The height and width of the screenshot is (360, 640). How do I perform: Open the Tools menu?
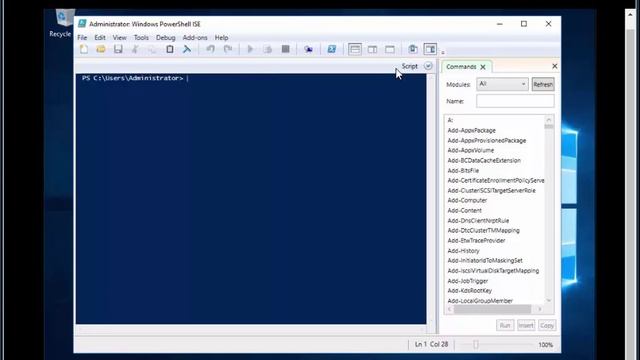[141, 38]
